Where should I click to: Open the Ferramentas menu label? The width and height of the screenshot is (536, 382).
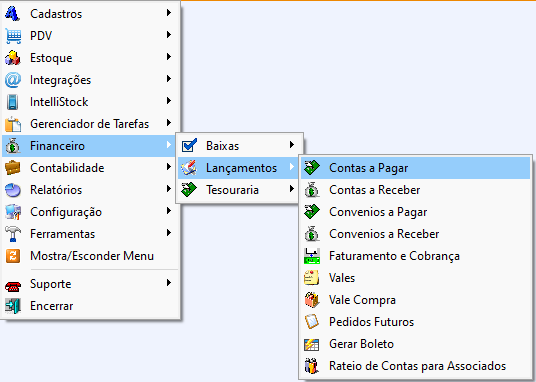(x=63, y=234)
